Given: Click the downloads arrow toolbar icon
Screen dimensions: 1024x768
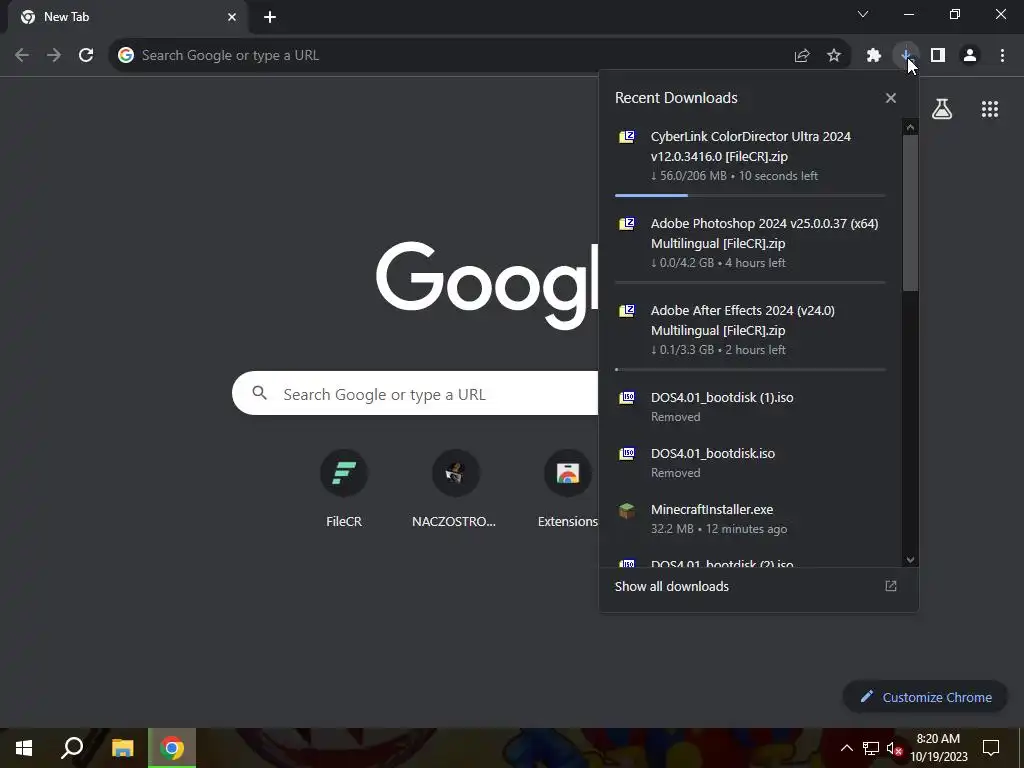Looking at the screenshot, I should 906,56.
